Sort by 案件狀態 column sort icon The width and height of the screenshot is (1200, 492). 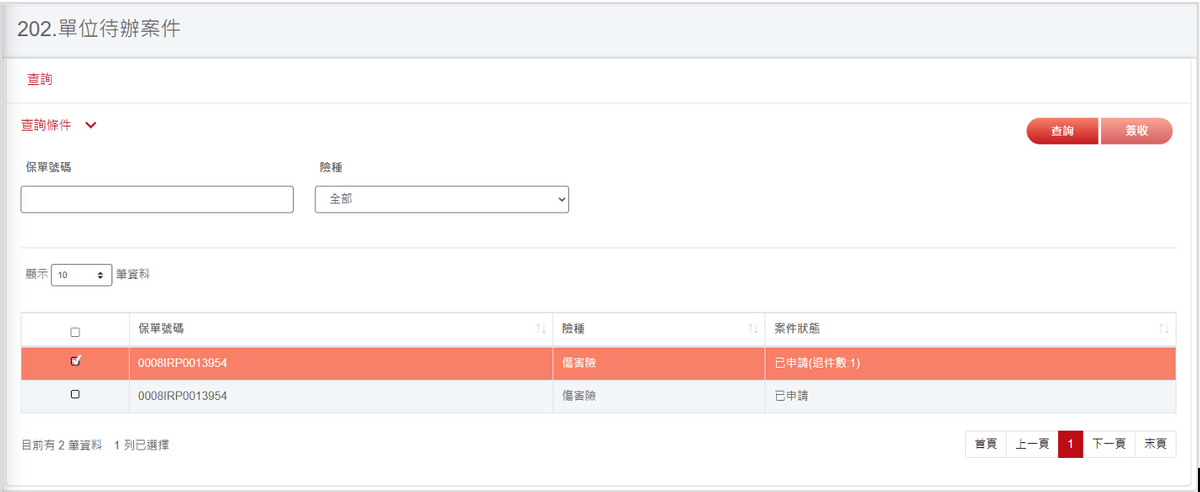click(x=1164, y=329)
